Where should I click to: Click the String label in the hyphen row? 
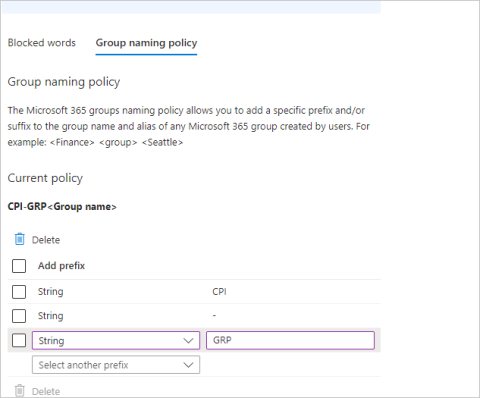51,316
